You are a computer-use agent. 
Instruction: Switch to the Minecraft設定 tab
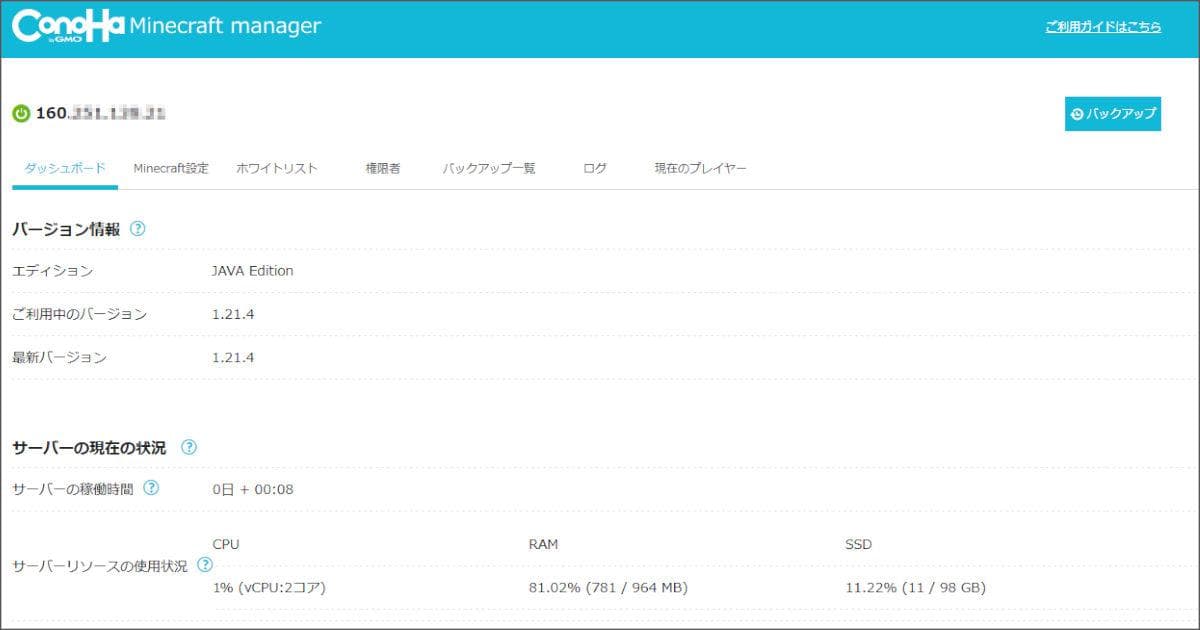pyautogui.click(x=171, y=168)
